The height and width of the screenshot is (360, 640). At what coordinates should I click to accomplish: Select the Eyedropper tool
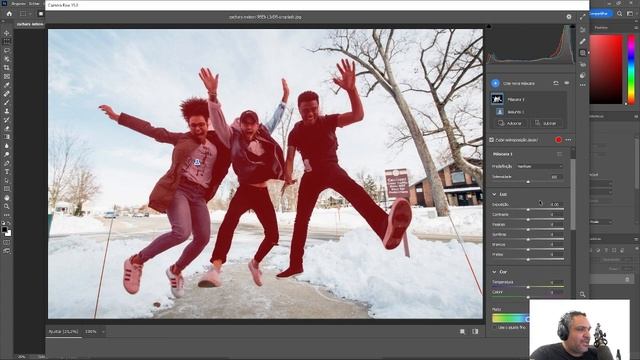(7, 85)
